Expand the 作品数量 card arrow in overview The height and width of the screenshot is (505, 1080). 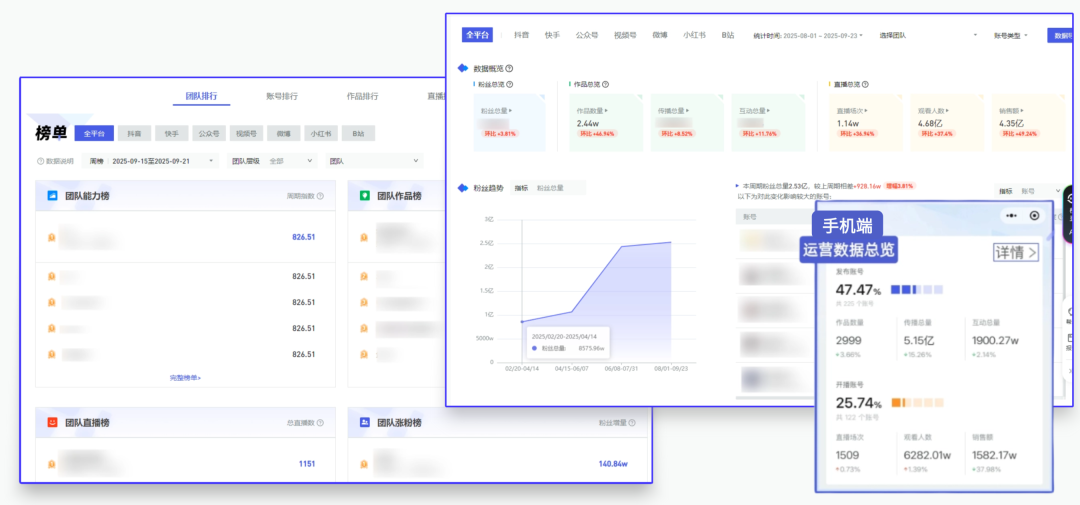click(x=606, y=110)
